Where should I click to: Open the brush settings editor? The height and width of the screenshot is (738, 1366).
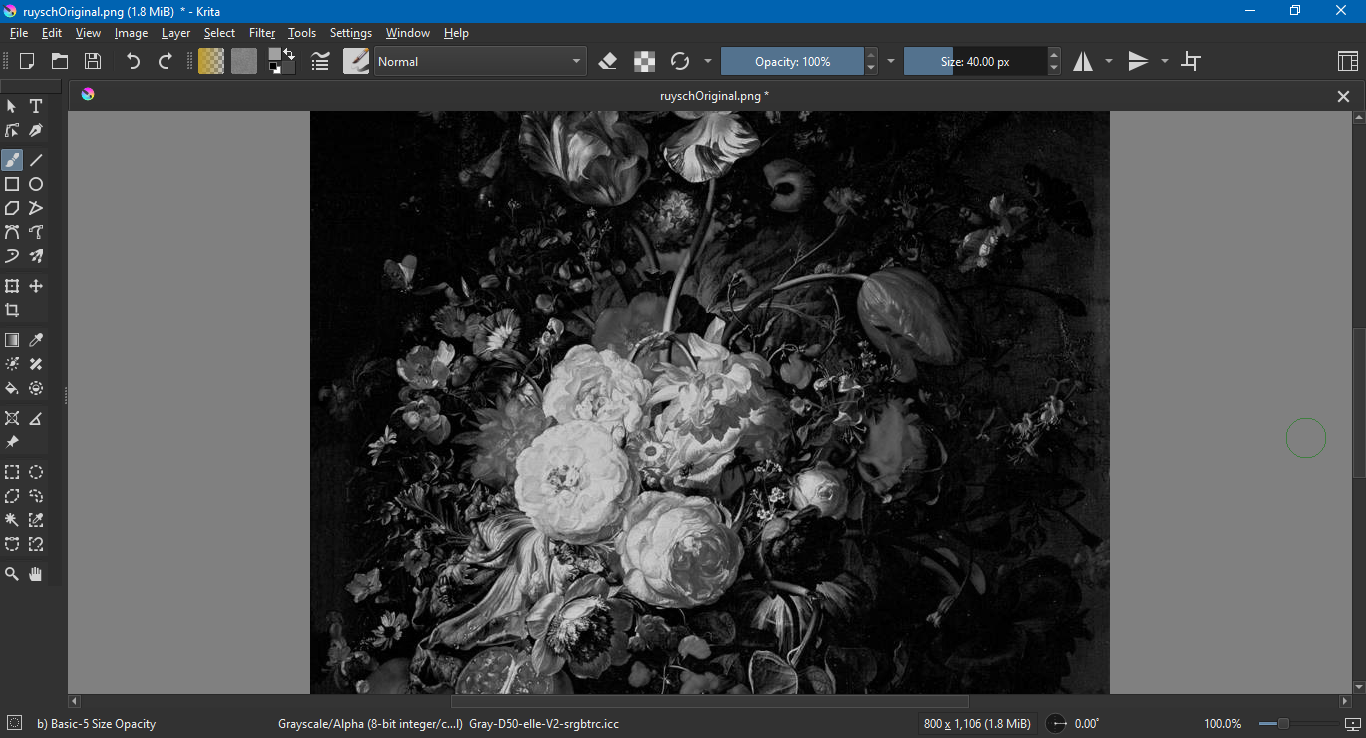click(x=320, y=61)
